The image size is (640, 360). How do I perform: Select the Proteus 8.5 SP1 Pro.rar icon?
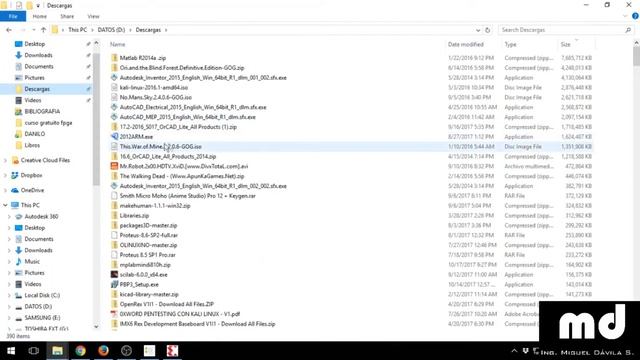coord(114,255)
